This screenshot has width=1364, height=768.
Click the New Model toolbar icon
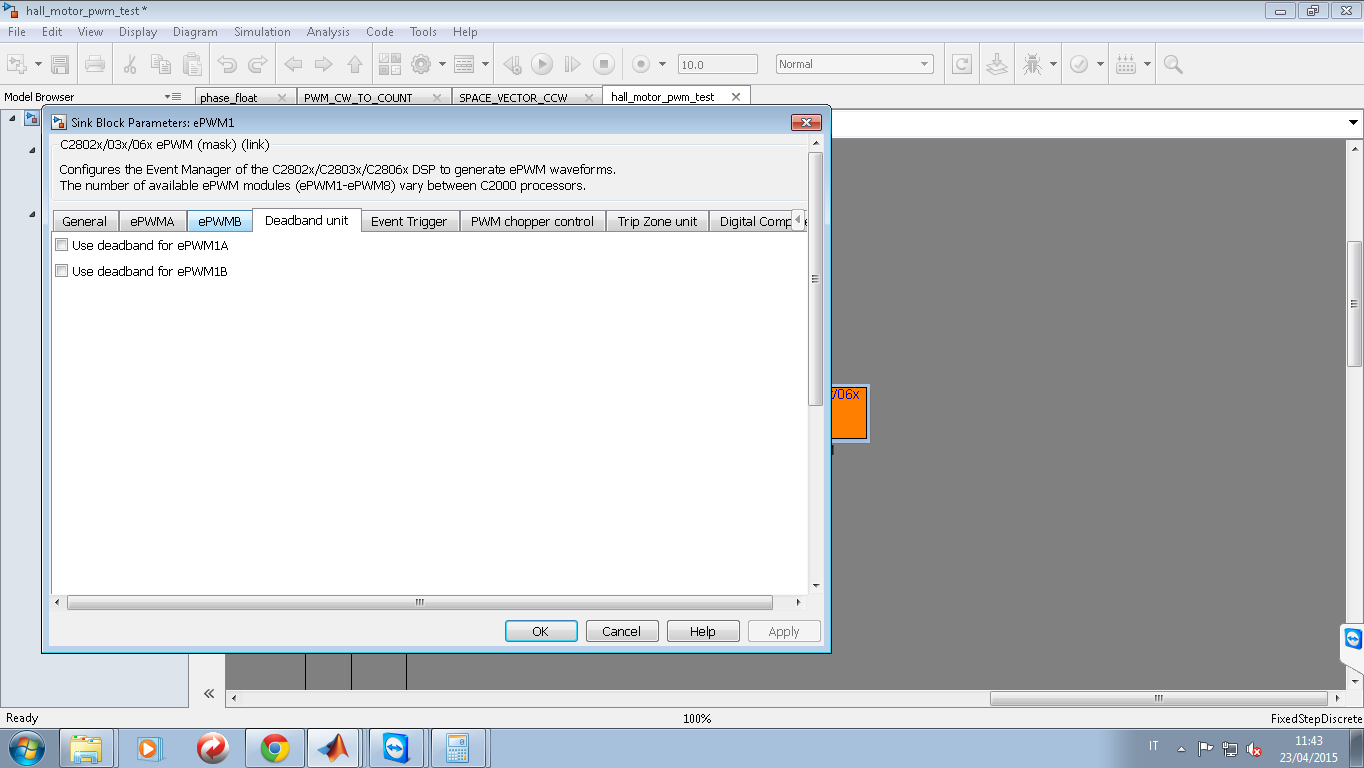pyautogui.click(x=17, y=64)
